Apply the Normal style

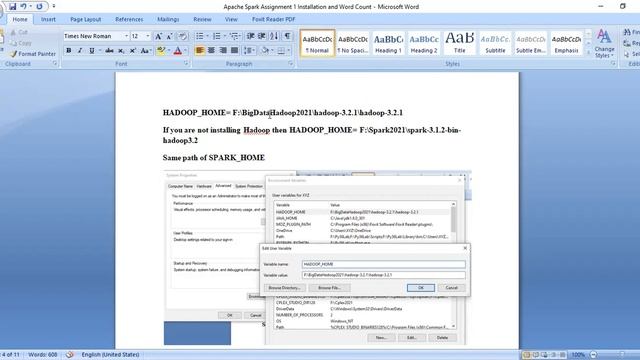[x=317, y=43]
